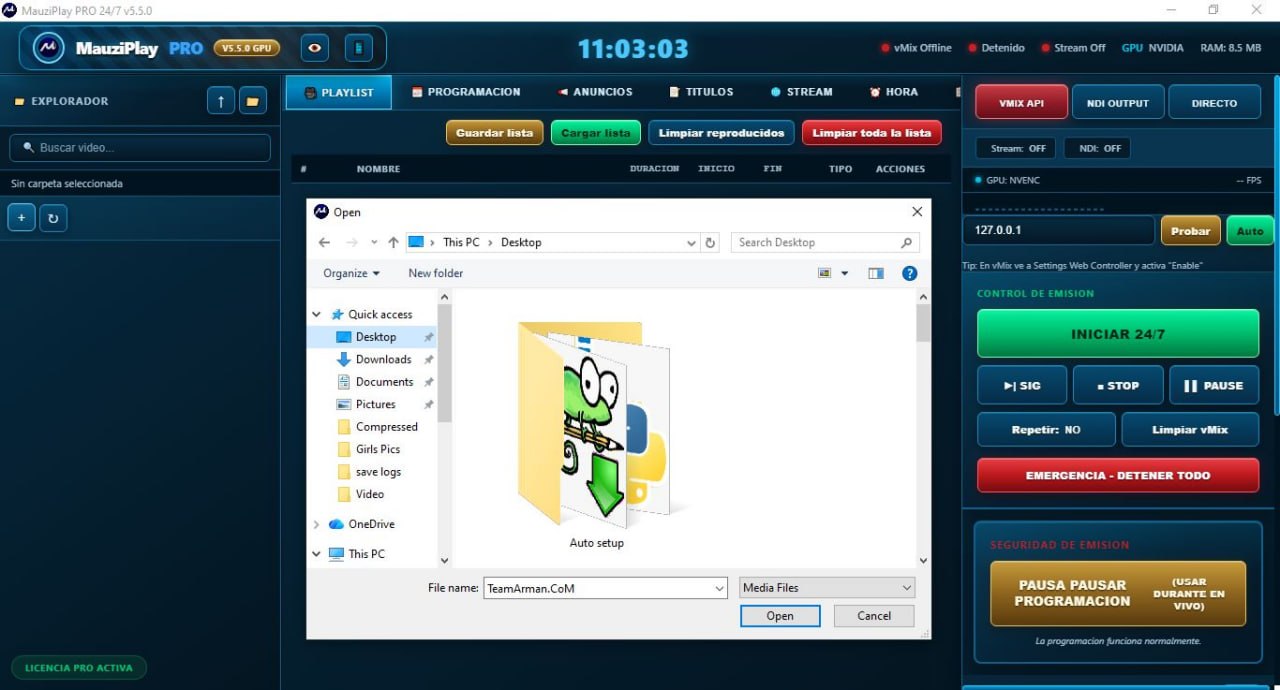This screenshot has height=690, width=1280.
Task: Focus the Buscar video search field
Action: click(140, 148)
